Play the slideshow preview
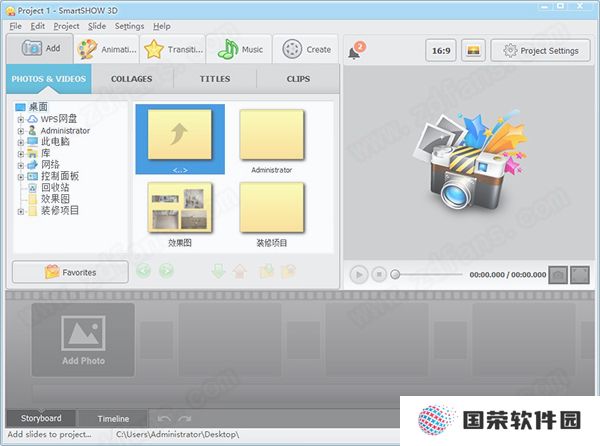Screen dimensions: 600x446 [x=359, y=275]
